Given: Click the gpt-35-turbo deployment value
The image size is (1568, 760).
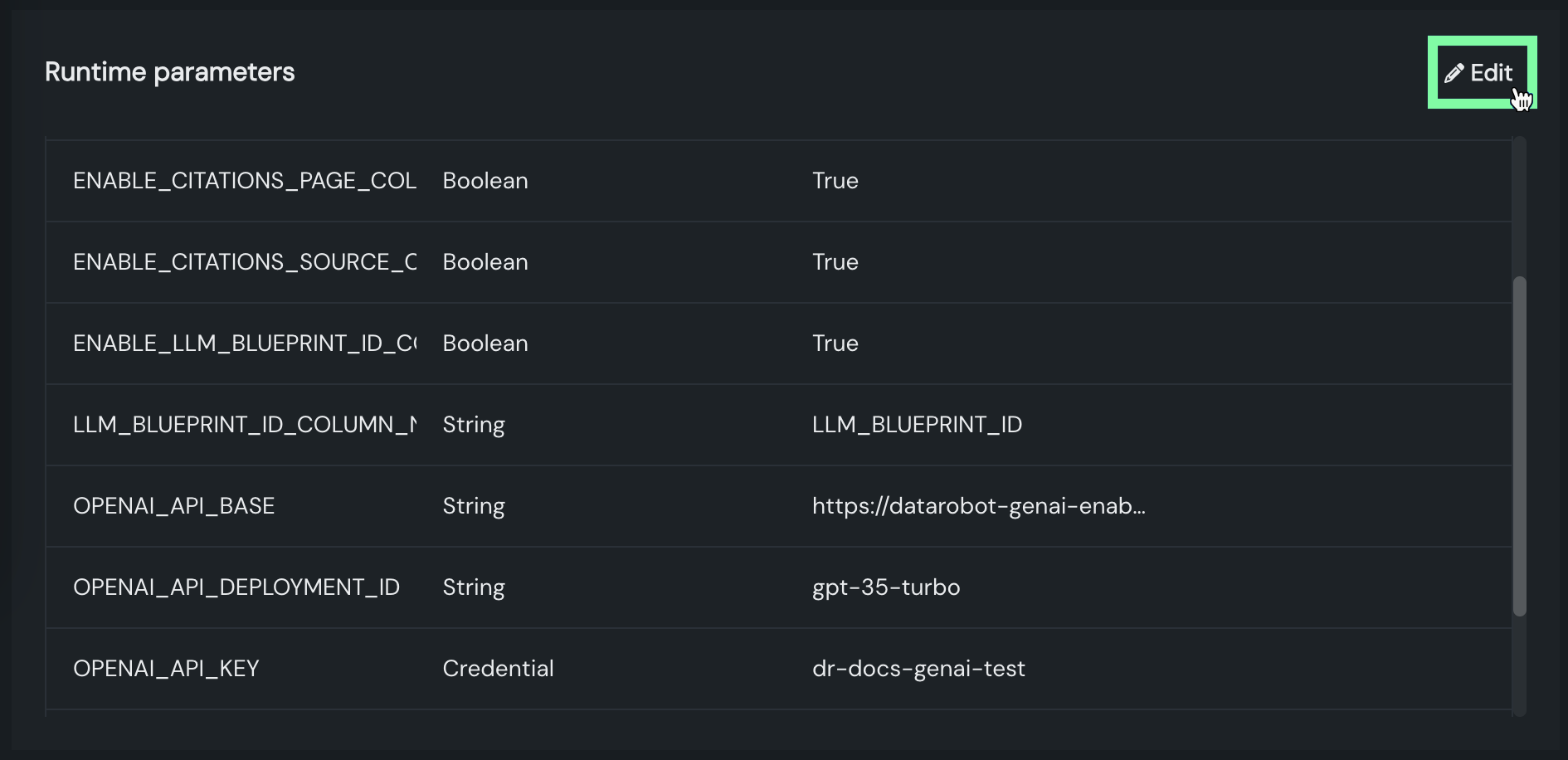Looking at the screenshot, I should [885, 587].
